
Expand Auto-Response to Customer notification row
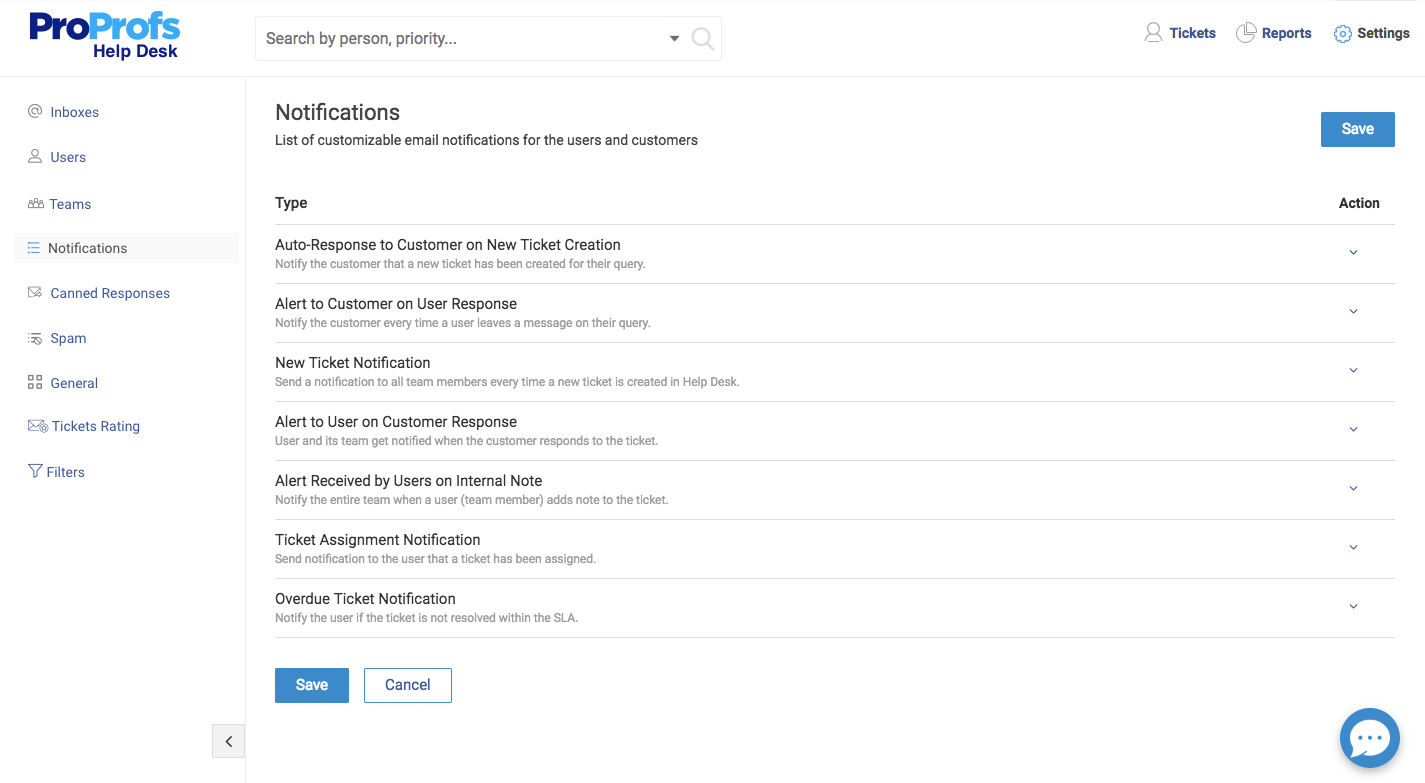coord(1353,253)
